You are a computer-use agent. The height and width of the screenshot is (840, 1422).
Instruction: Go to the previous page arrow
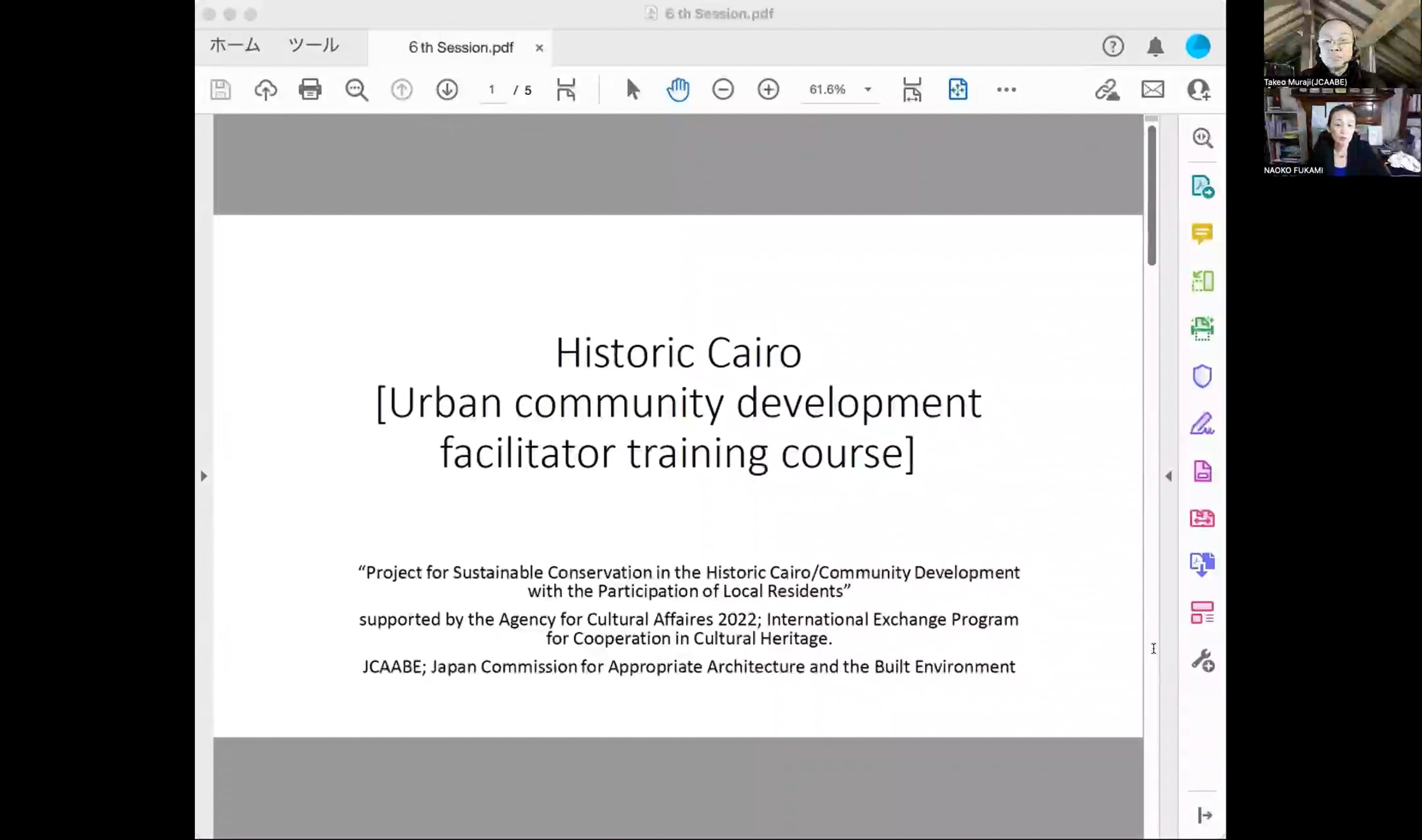pyautogui.click(x=402, y=90)
